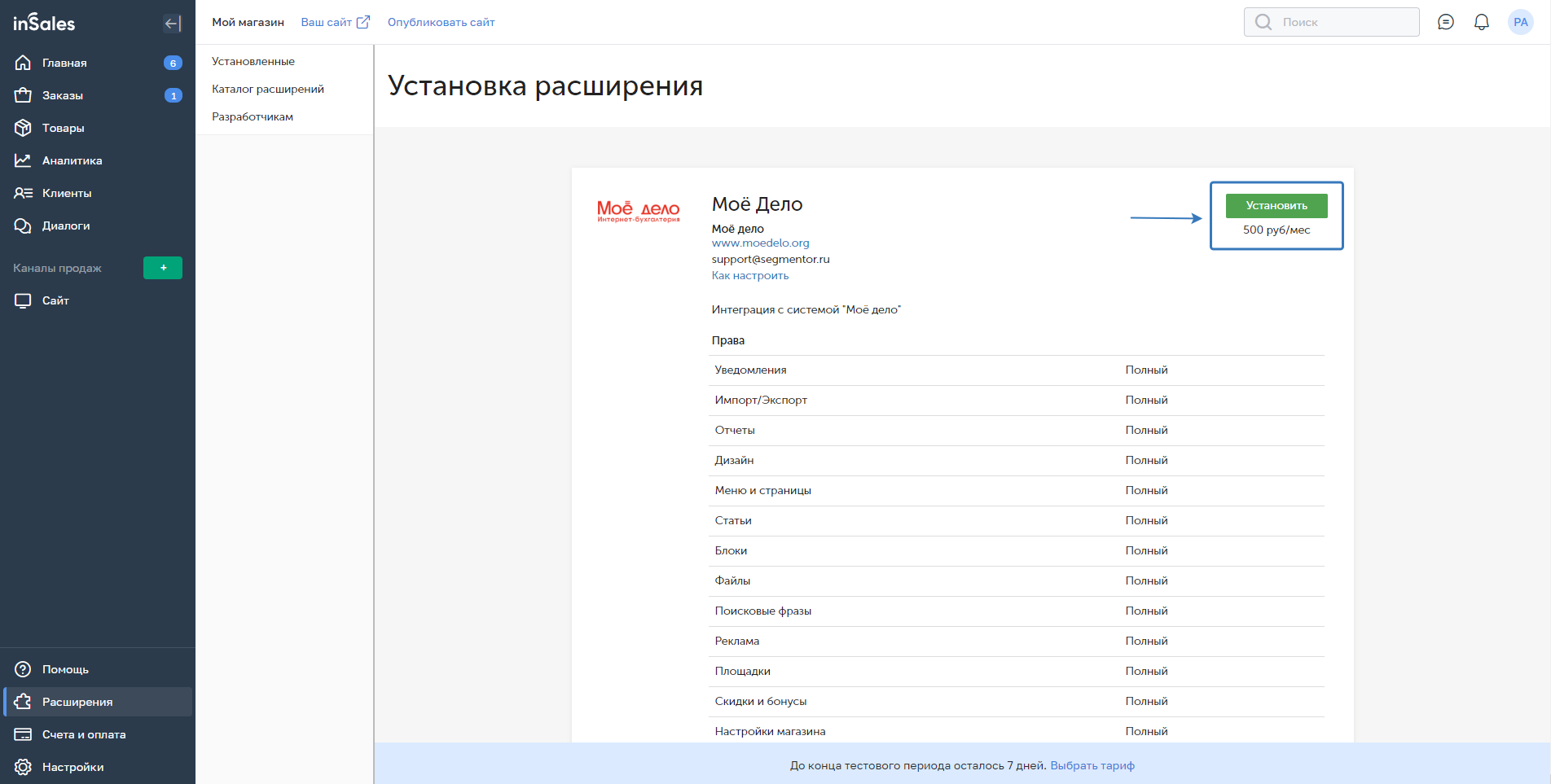Open the chat messages icon
Screen dimensions: 1551x784
(x=1445, y=22)
